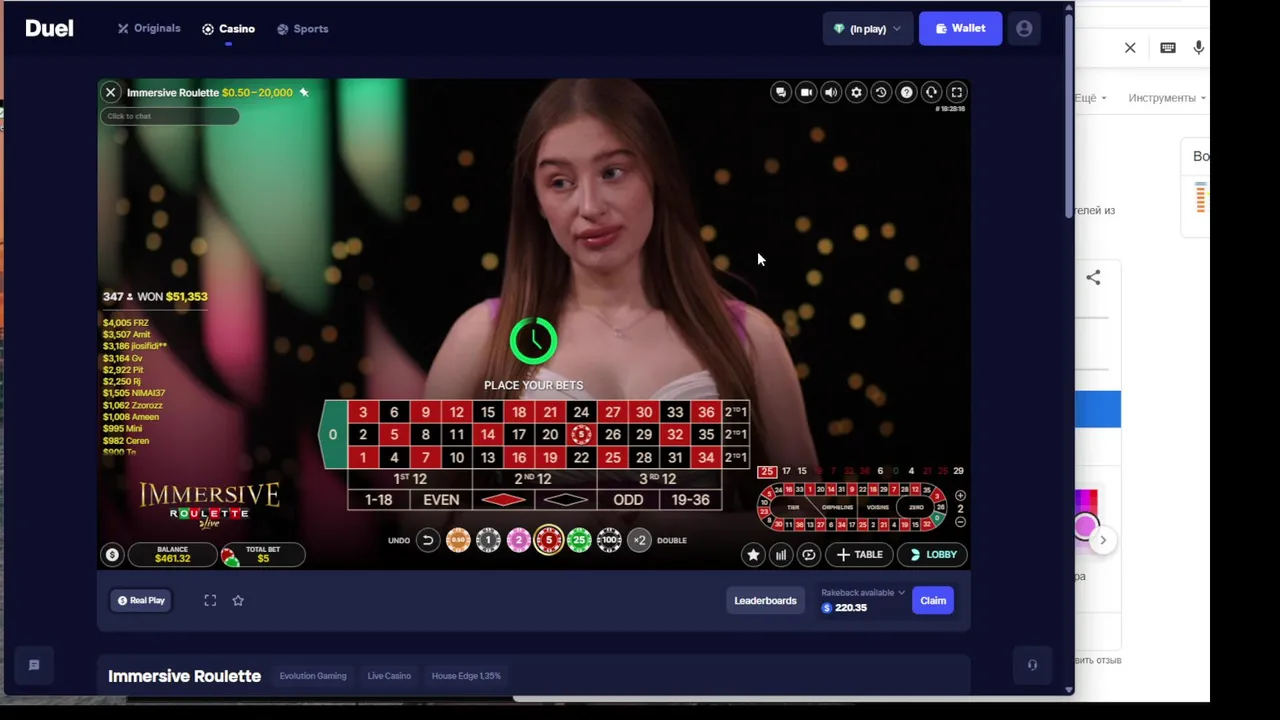Enter fullscreen from game toolbar
Screen dimensions: 1280x720
pyautogui.click(x=956, y=92)
